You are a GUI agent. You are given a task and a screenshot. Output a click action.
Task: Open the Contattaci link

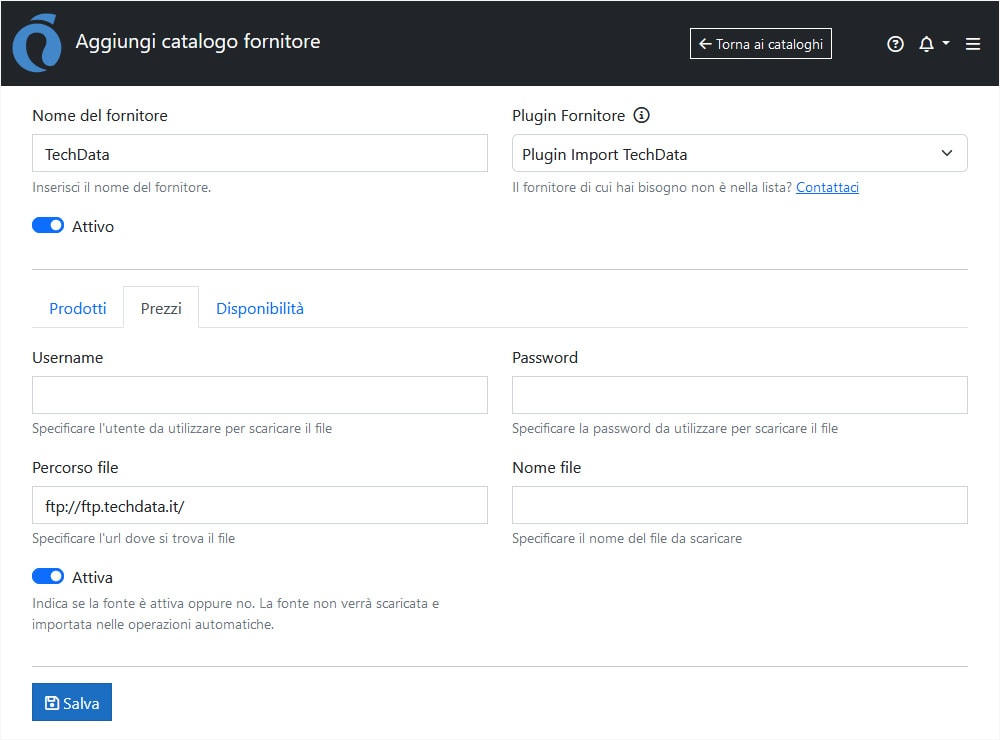[827, 187]
